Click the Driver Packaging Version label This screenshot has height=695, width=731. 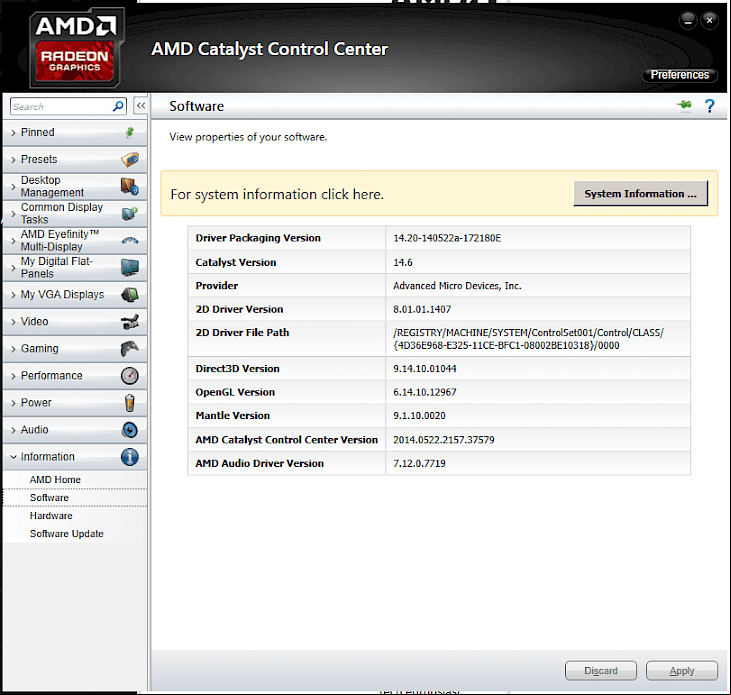[x=258, y=238]
